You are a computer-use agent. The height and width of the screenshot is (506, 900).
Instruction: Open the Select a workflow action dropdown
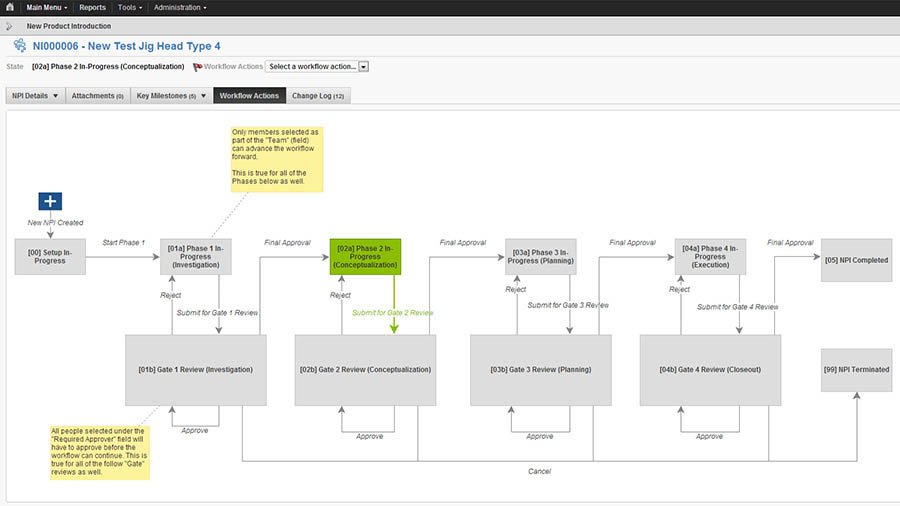pos(317,67)
